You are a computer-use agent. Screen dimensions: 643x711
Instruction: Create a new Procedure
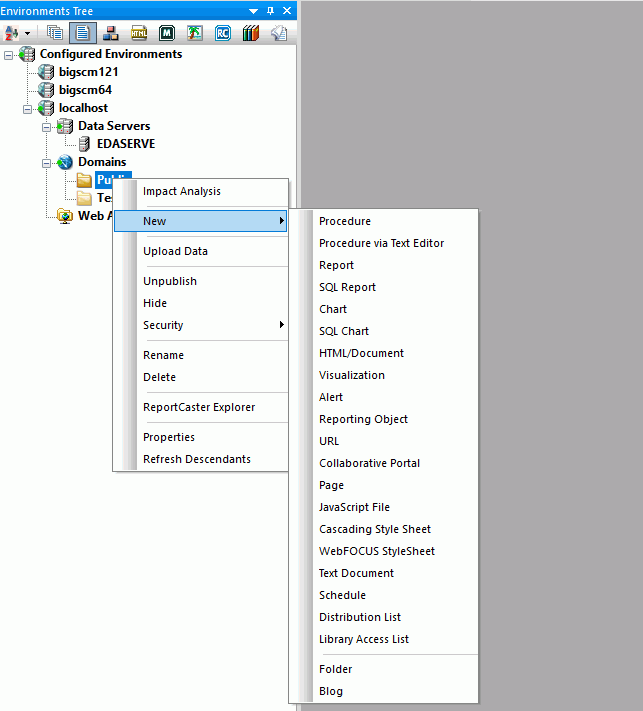pyautogui.click(x=345, y=221)
